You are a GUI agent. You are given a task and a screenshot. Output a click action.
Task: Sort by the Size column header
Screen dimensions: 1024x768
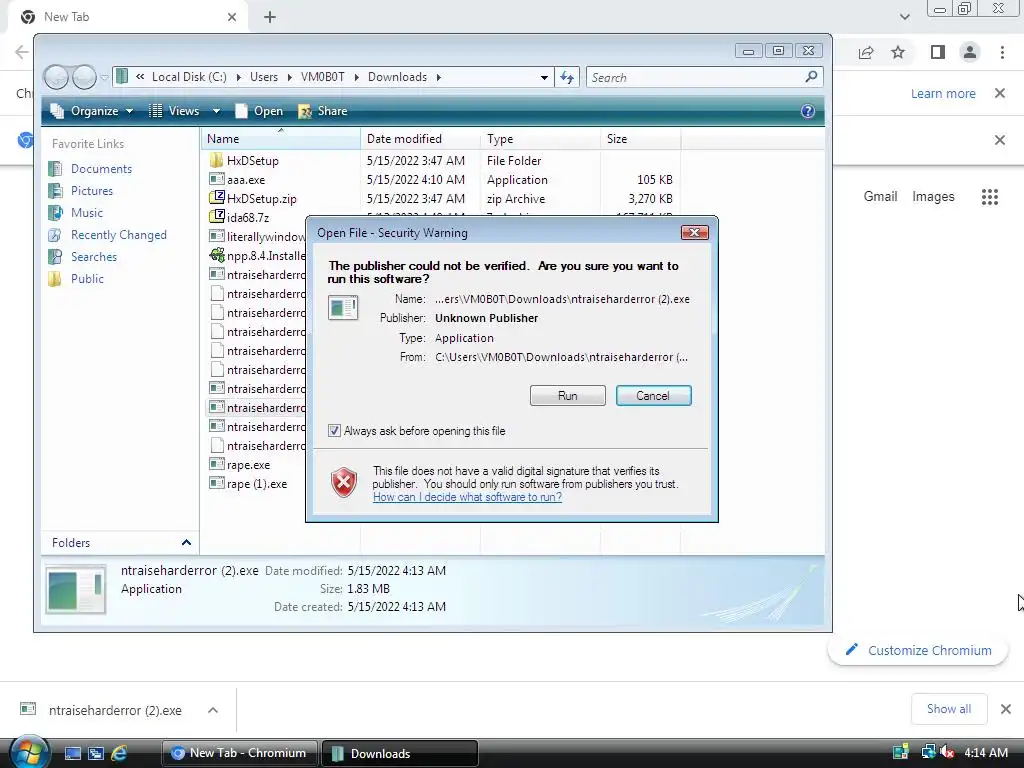coord(640,138)
